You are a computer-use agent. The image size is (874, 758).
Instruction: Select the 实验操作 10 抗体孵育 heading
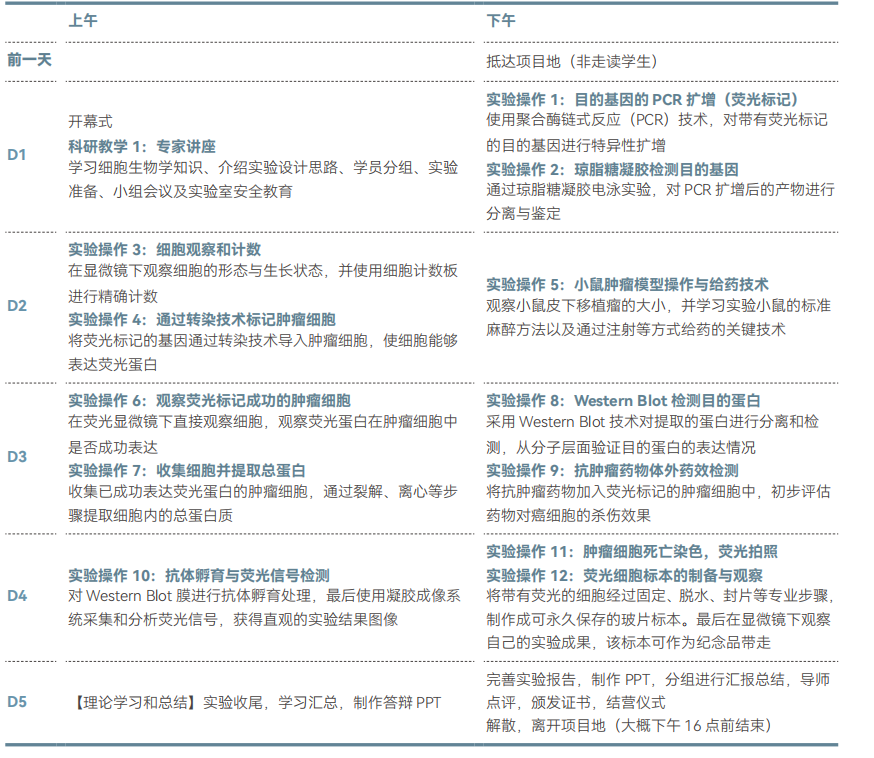point(198,575)
